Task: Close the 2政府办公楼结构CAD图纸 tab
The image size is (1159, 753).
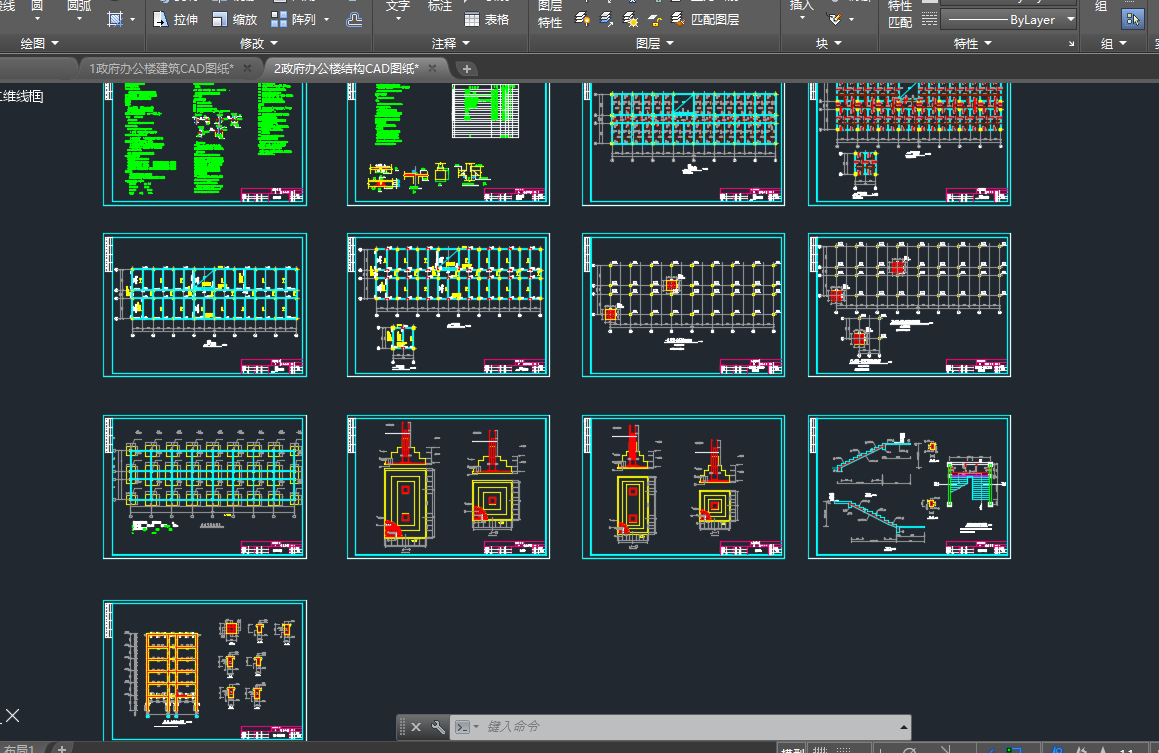Action: pos(432,68)
